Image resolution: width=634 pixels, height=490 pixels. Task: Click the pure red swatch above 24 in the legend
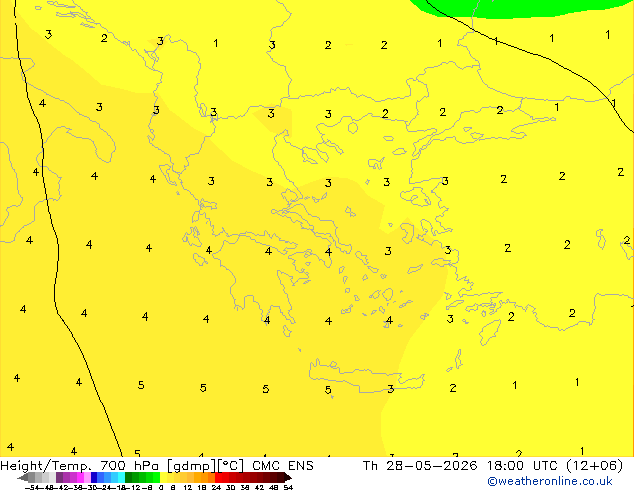click(x=218, y=477)
